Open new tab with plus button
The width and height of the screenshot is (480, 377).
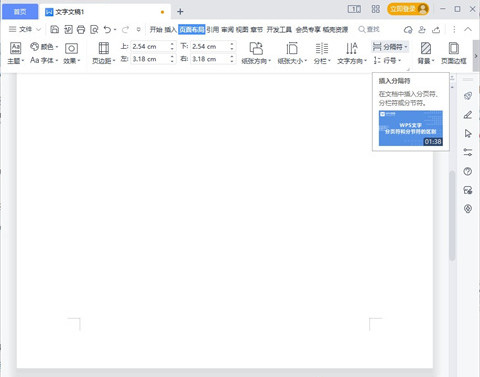coord(180,12)
